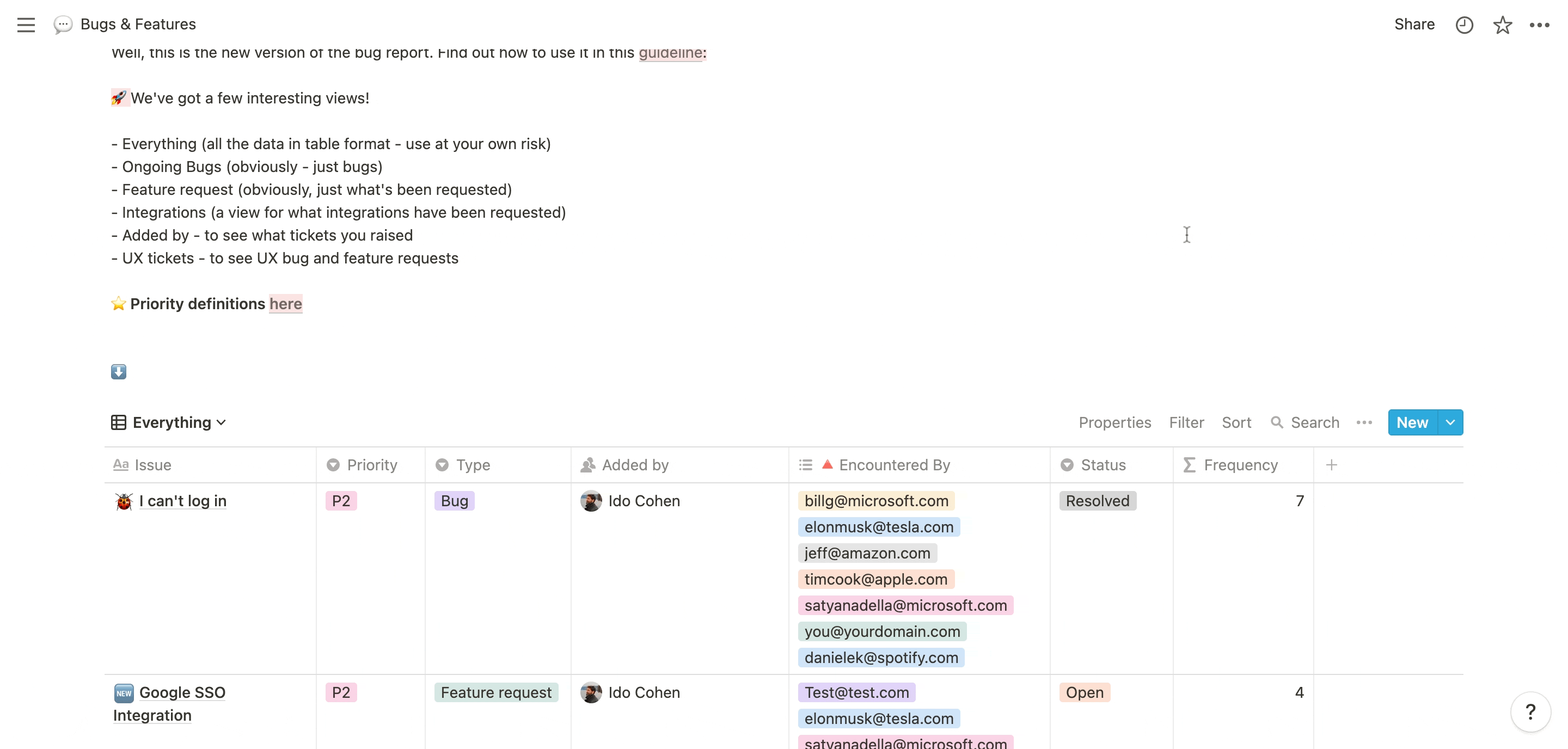Star this page as favorite

1502,24
